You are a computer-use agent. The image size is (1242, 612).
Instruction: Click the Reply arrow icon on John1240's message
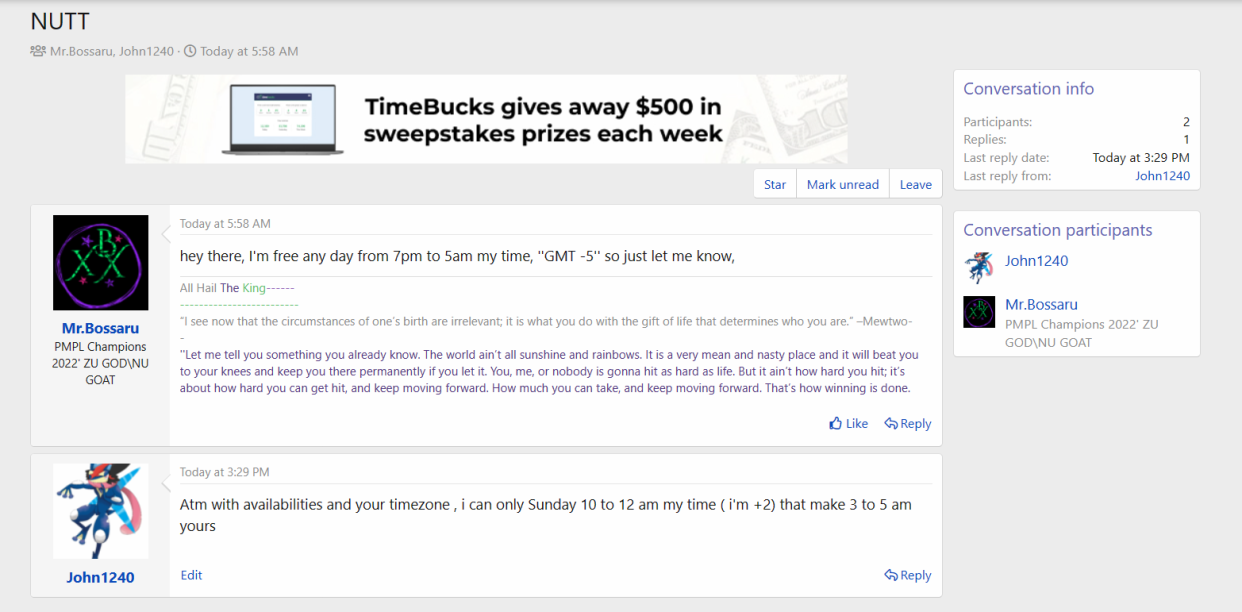(x=891, y=576)
